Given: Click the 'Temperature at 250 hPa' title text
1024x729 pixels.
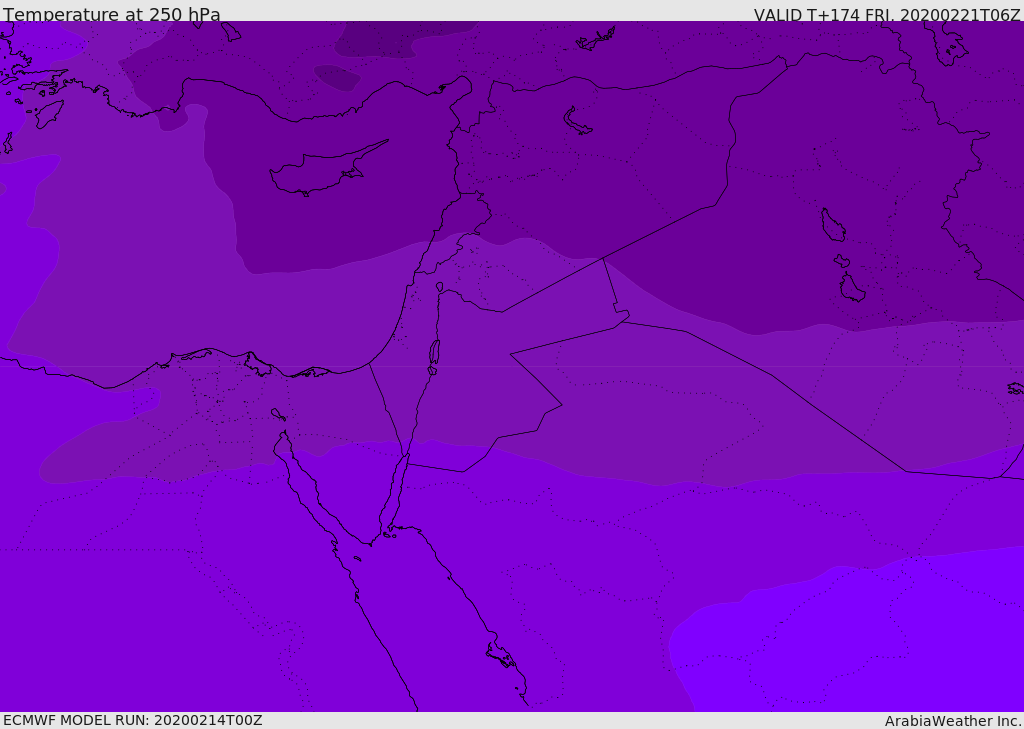Looking at the screenshot, I should click(x=112, y=14).
